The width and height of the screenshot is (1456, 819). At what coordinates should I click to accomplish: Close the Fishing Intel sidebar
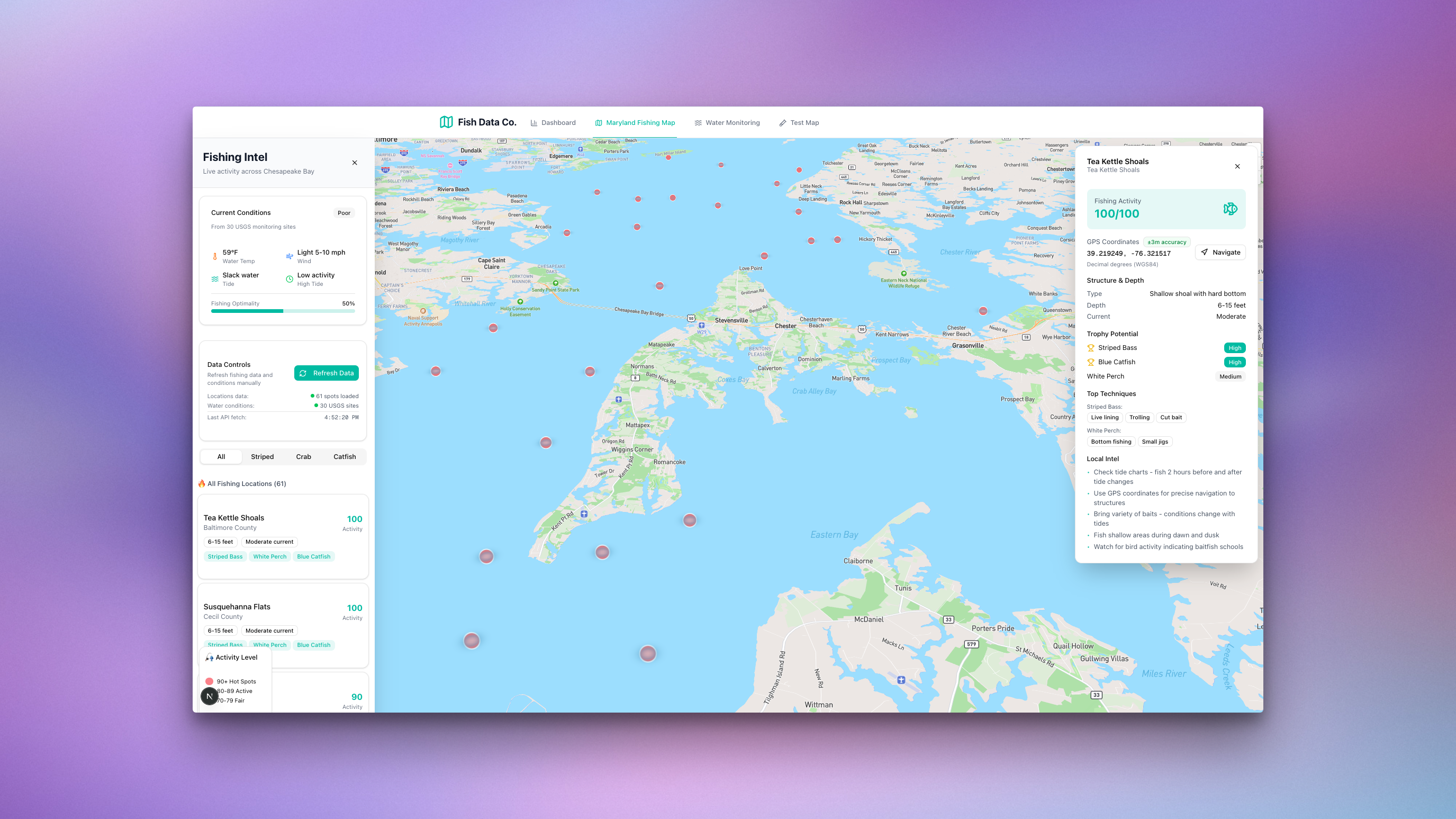click(x=355, y=163)
